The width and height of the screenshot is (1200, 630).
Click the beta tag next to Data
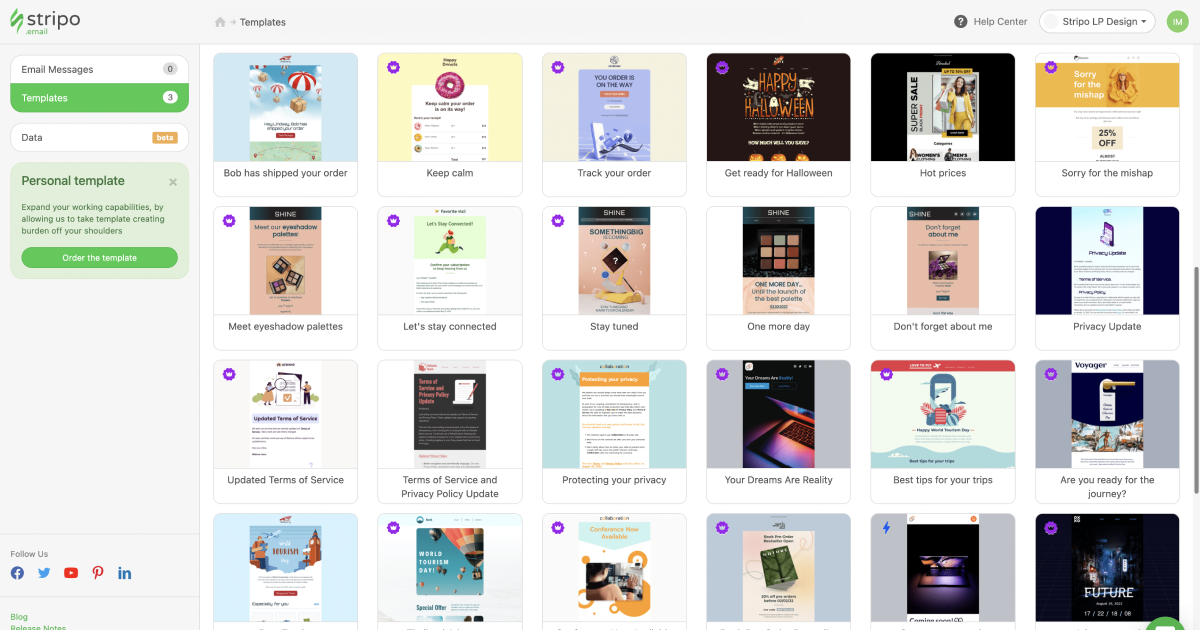coord(165,138)
